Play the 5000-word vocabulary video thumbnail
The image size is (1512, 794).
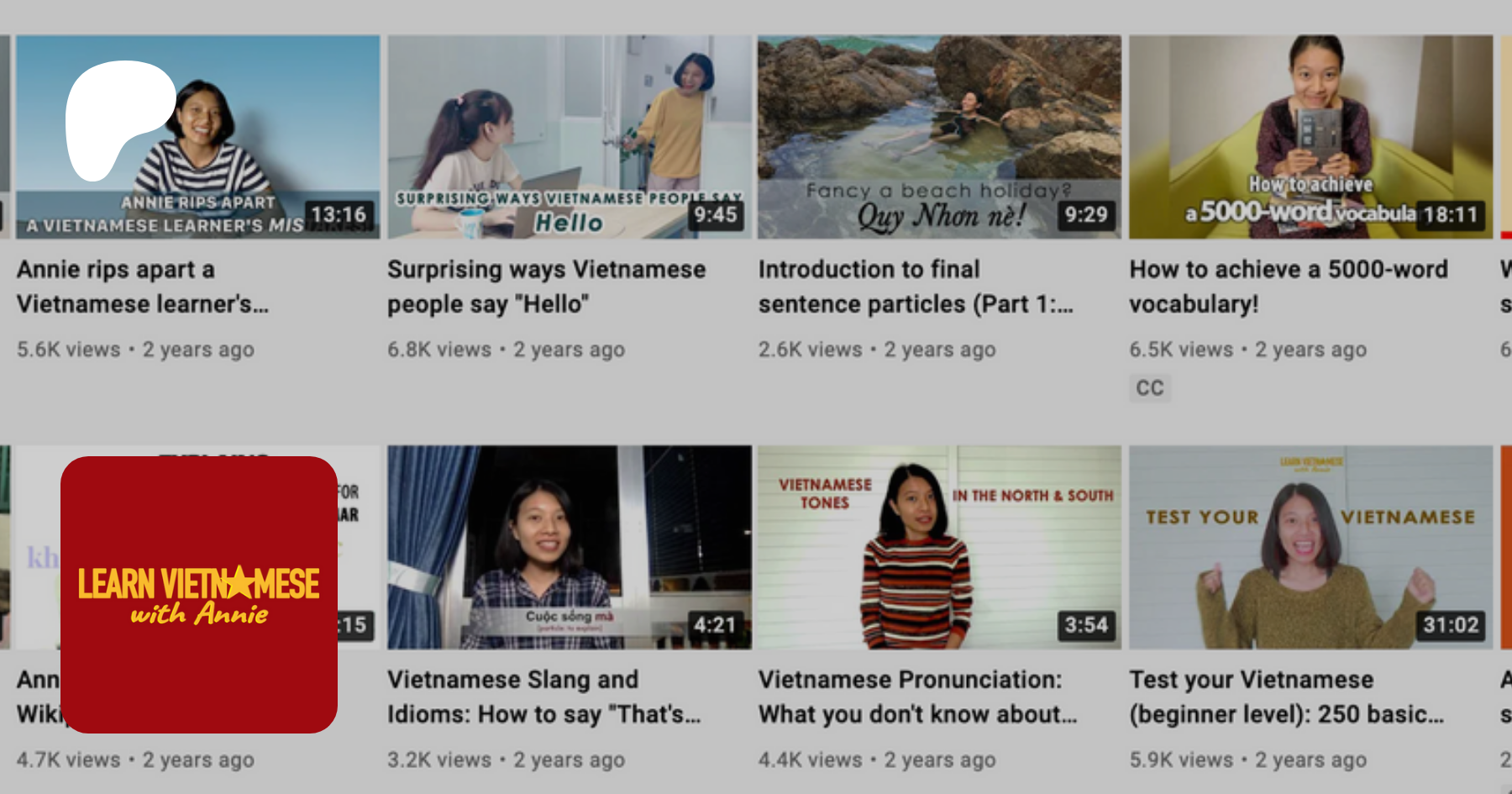[1310, 137]
